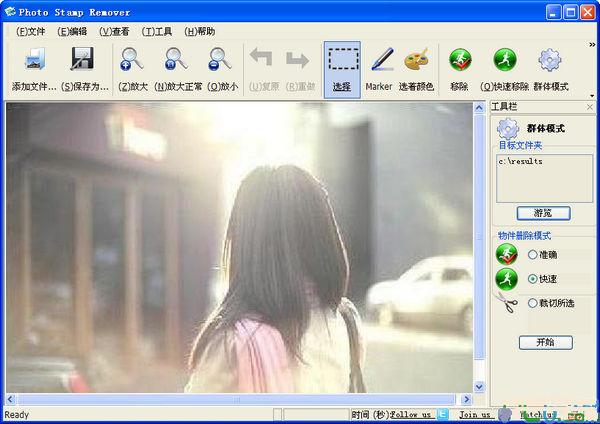
Task: Click the Quick Remove (快速移除) icon
Action: click(x=505, y=60)
